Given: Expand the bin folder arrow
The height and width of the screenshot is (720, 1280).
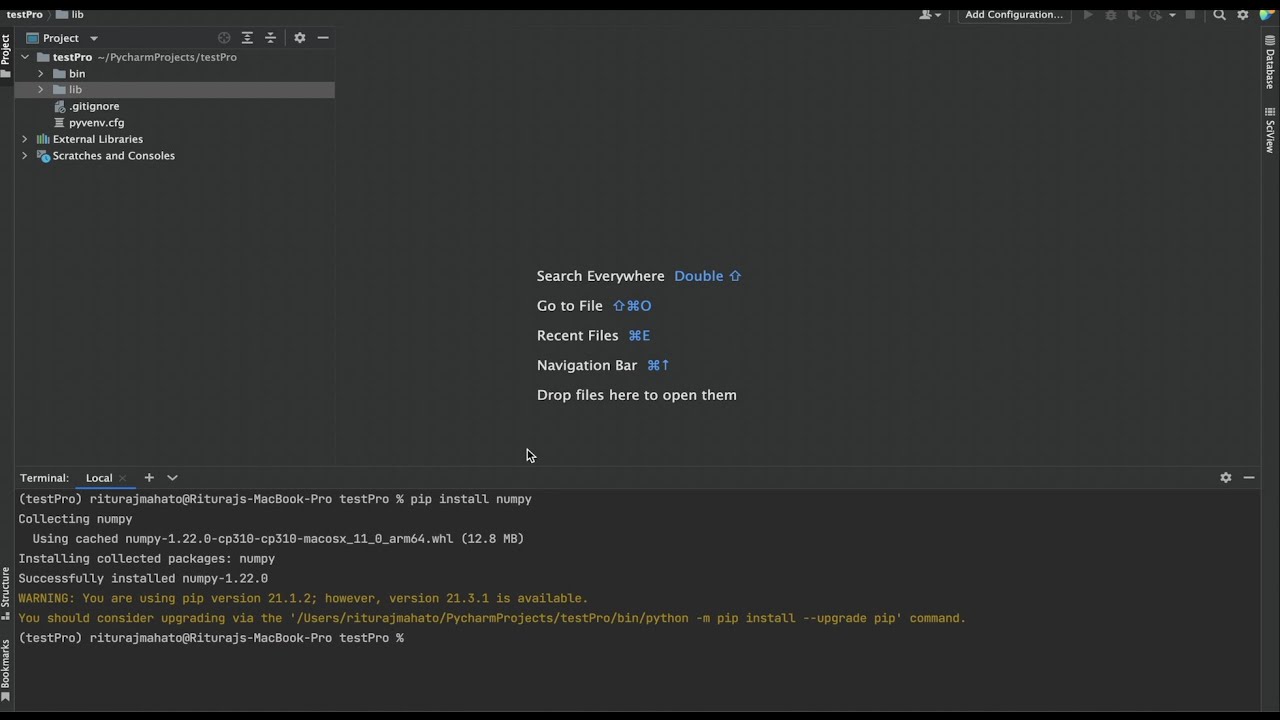Looking at the screenshot, I should point(41,74).
